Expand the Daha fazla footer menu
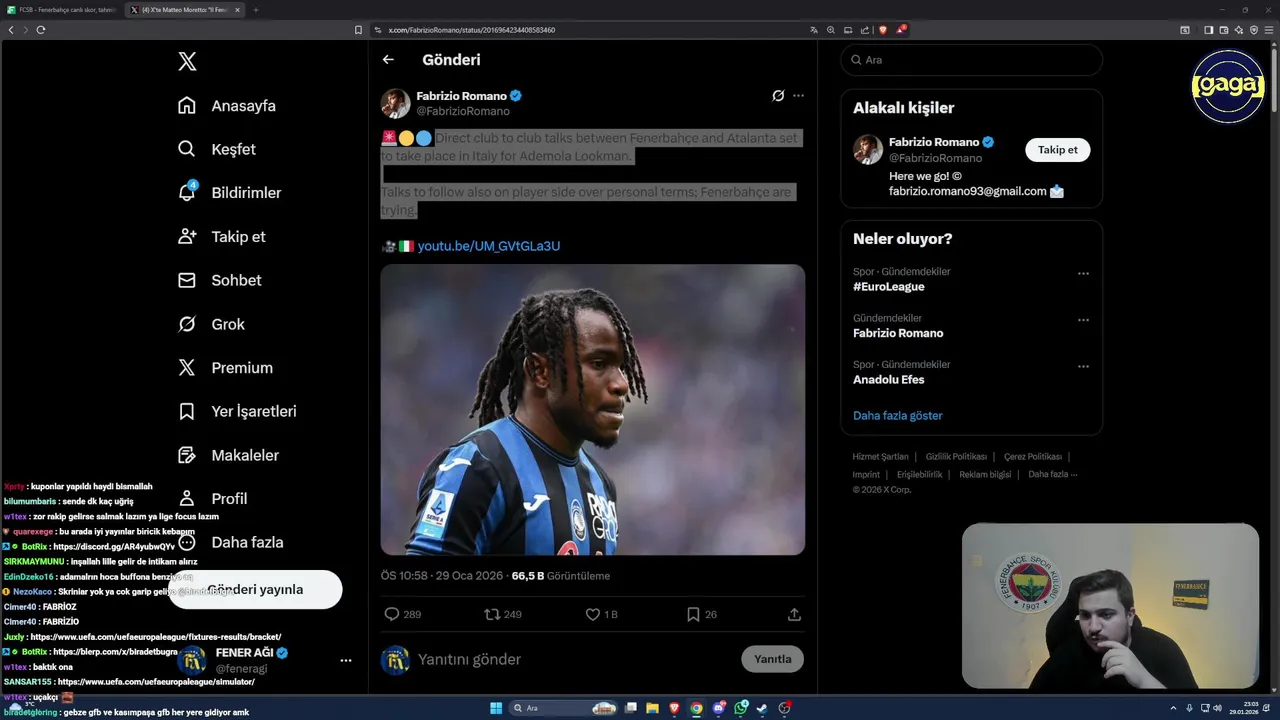Image resolution: width=1280 pixels, height=720 pixels. tap(1053, 474)
